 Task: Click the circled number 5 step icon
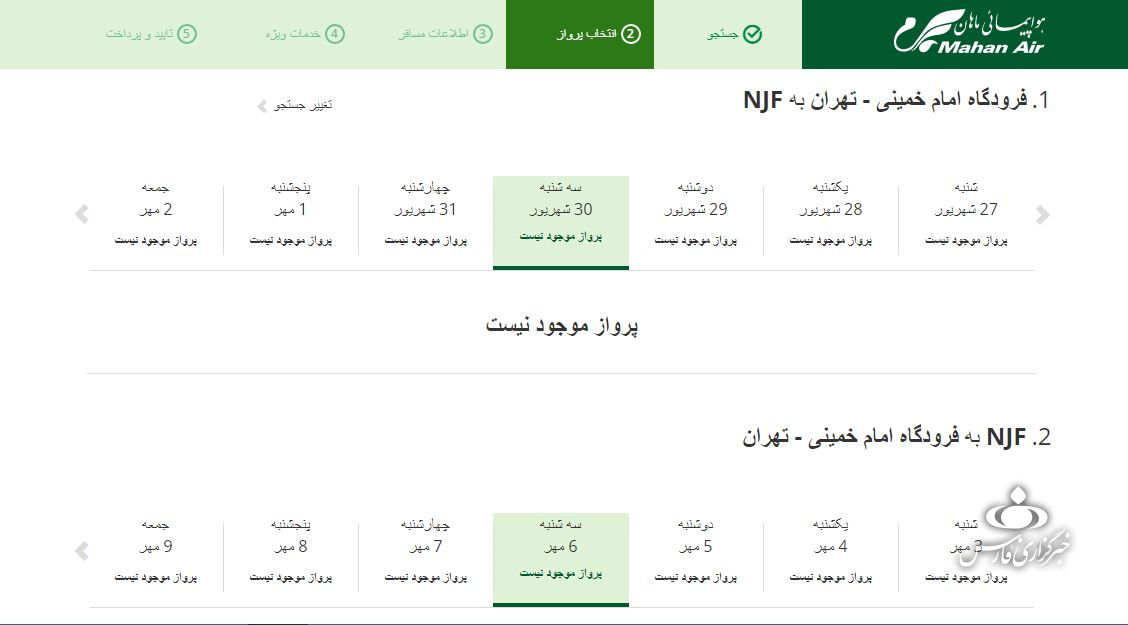pos(187,34)
